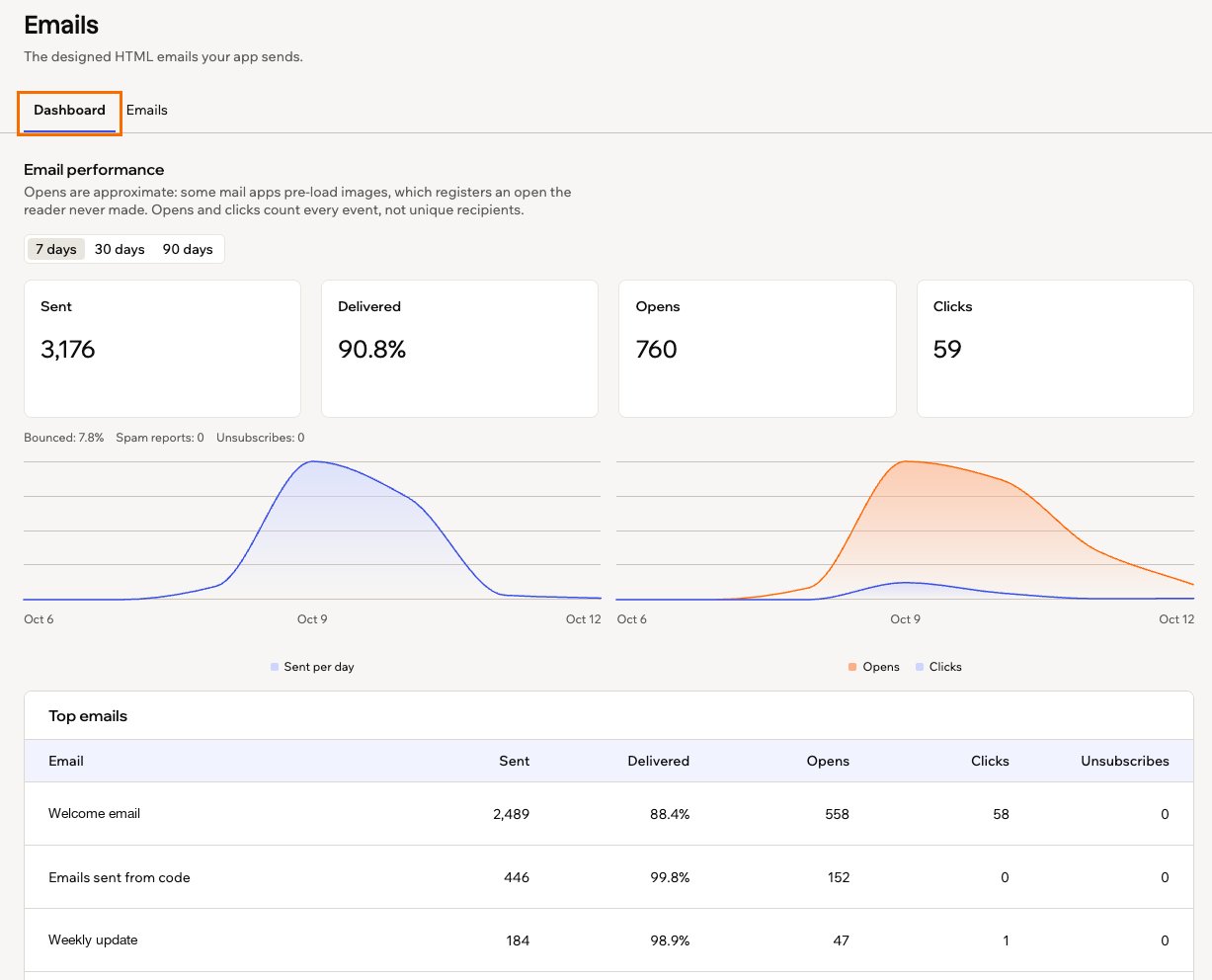Click the Top emails heading

point(88,716)
